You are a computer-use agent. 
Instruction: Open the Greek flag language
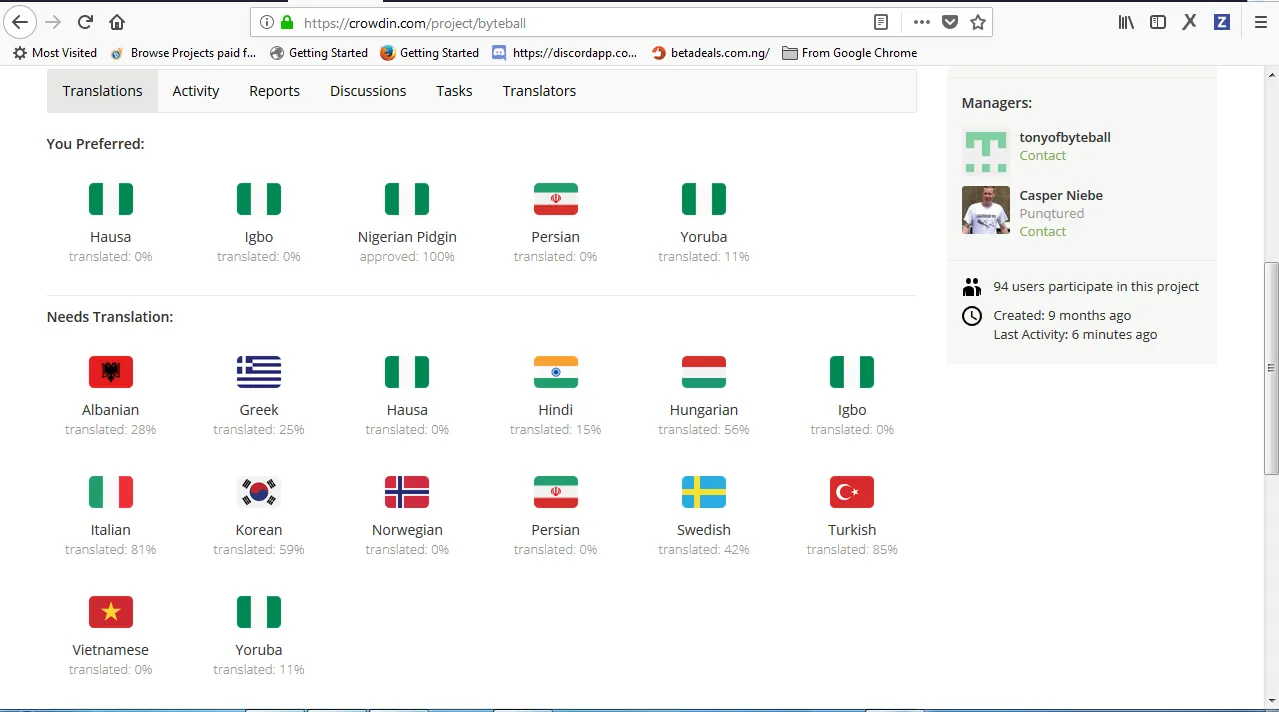tap(259, 372)
